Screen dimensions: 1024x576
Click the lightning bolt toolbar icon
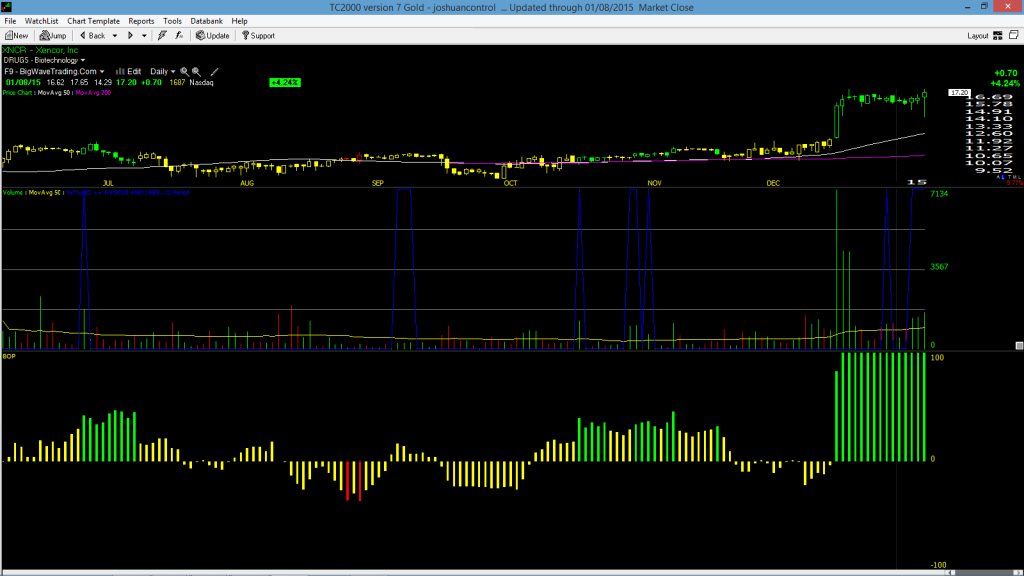pos(162,36)
